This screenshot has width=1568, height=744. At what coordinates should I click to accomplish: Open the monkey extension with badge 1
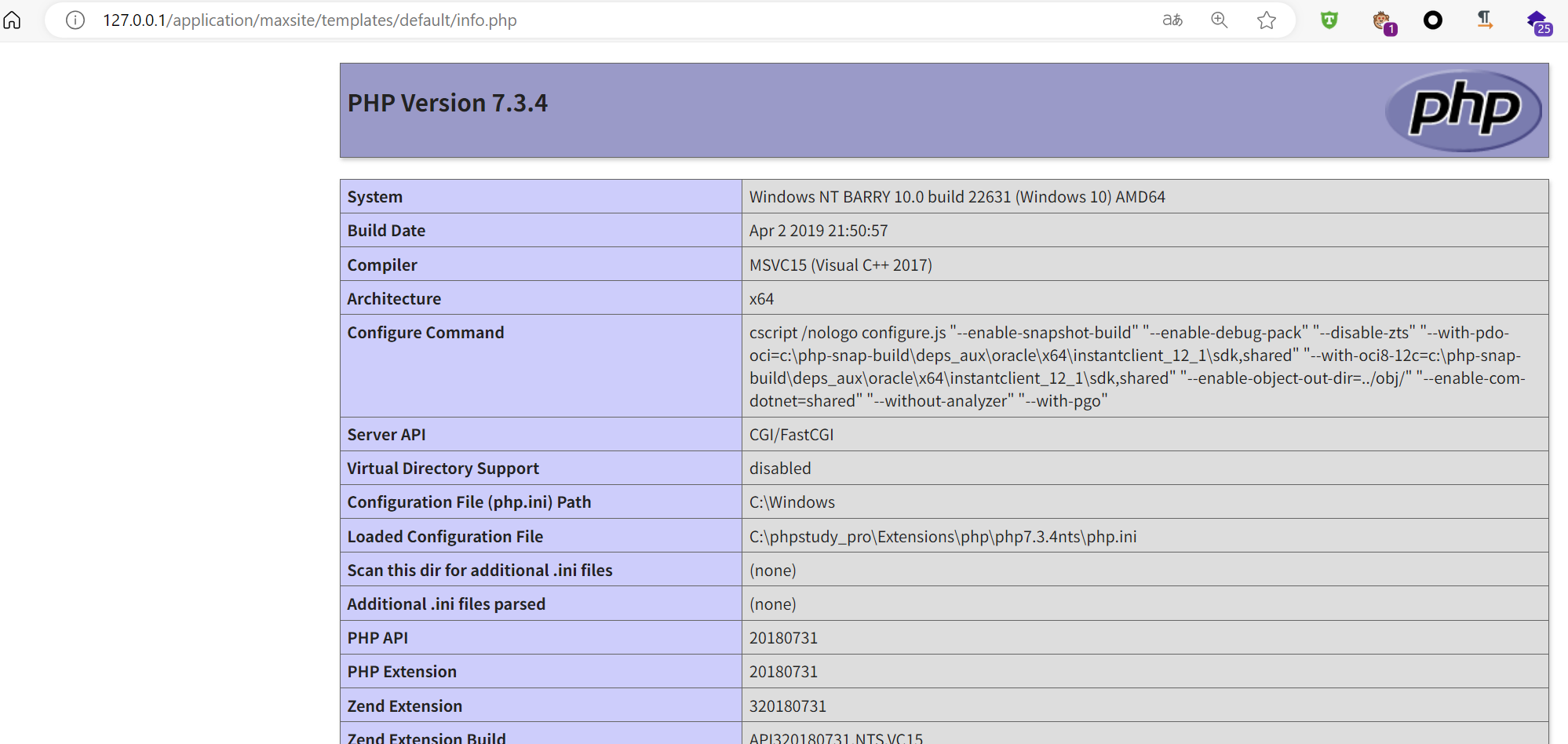pyautogui.click(x=1383, y=21)
